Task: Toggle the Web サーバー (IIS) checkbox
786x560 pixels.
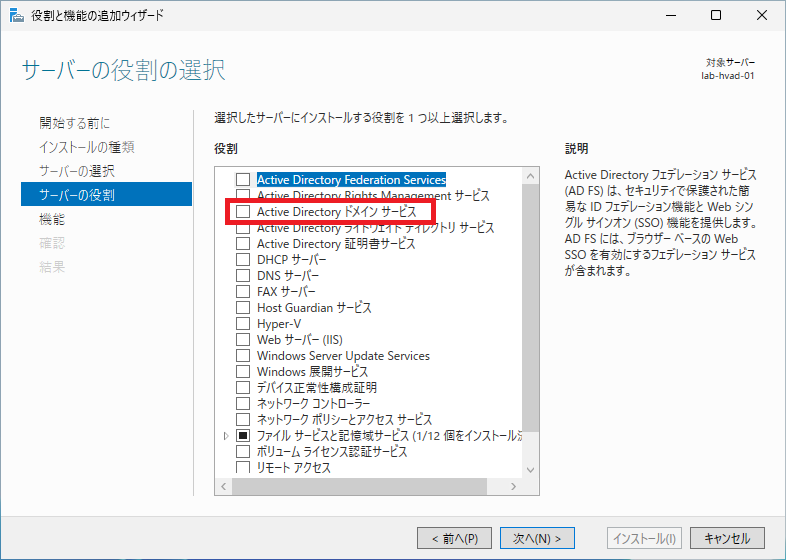Action: pyautogui.click(x=243, y=340)
